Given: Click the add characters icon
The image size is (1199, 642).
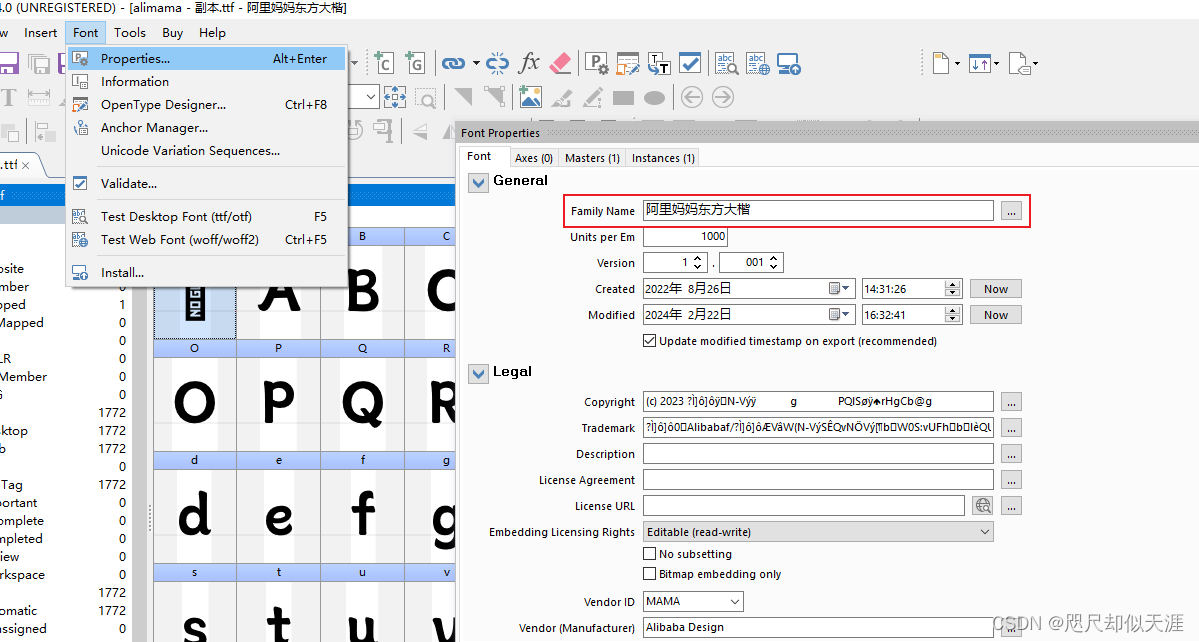Looking at the screenshot, I should click(x=383, y=63).
